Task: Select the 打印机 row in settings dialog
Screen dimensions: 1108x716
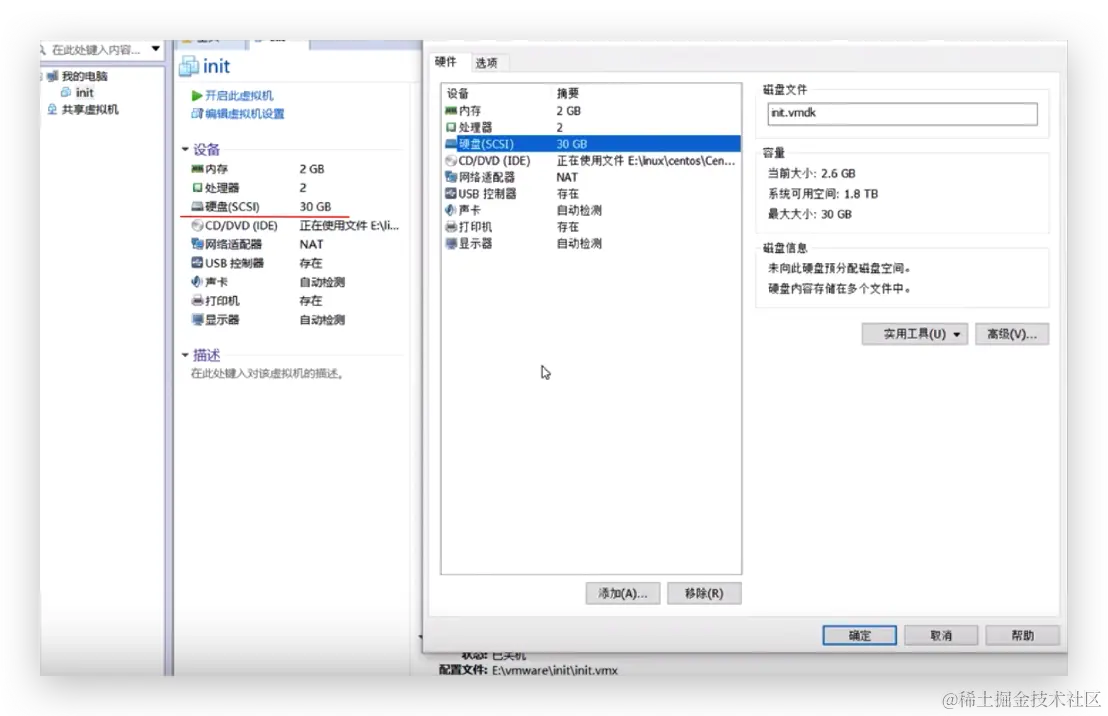Action: (591, 226)
